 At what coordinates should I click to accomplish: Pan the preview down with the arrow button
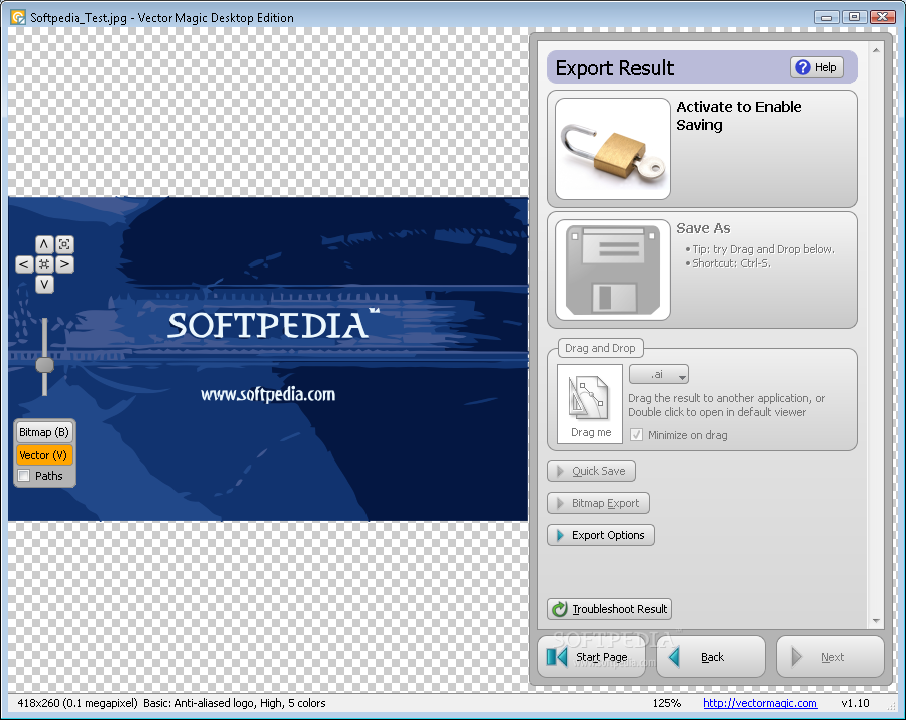point(44,284)
